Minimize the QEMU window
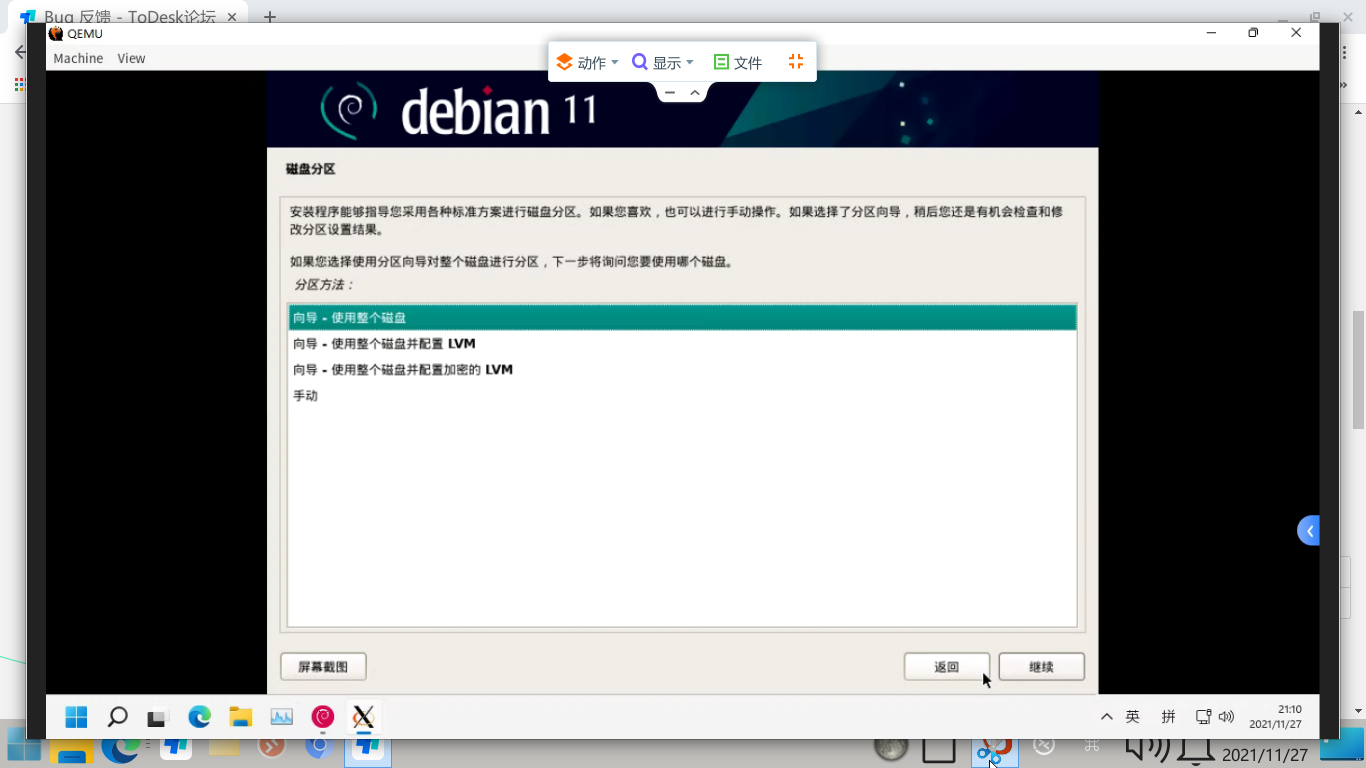This screenshot has height=768, width=1366. coord(1211,33)
